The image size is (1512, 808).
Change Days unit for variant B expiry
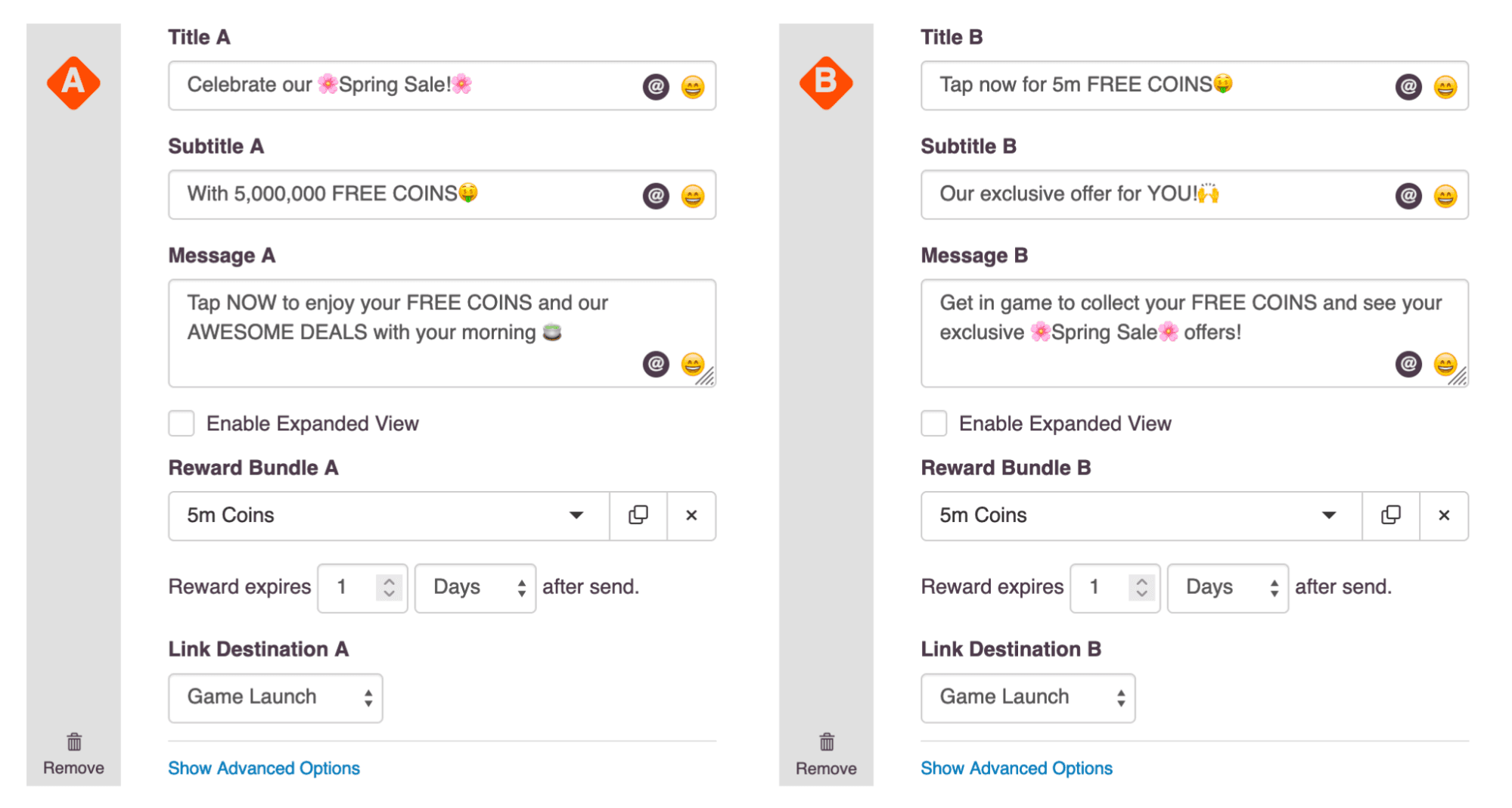click(x=1228, y=588)
